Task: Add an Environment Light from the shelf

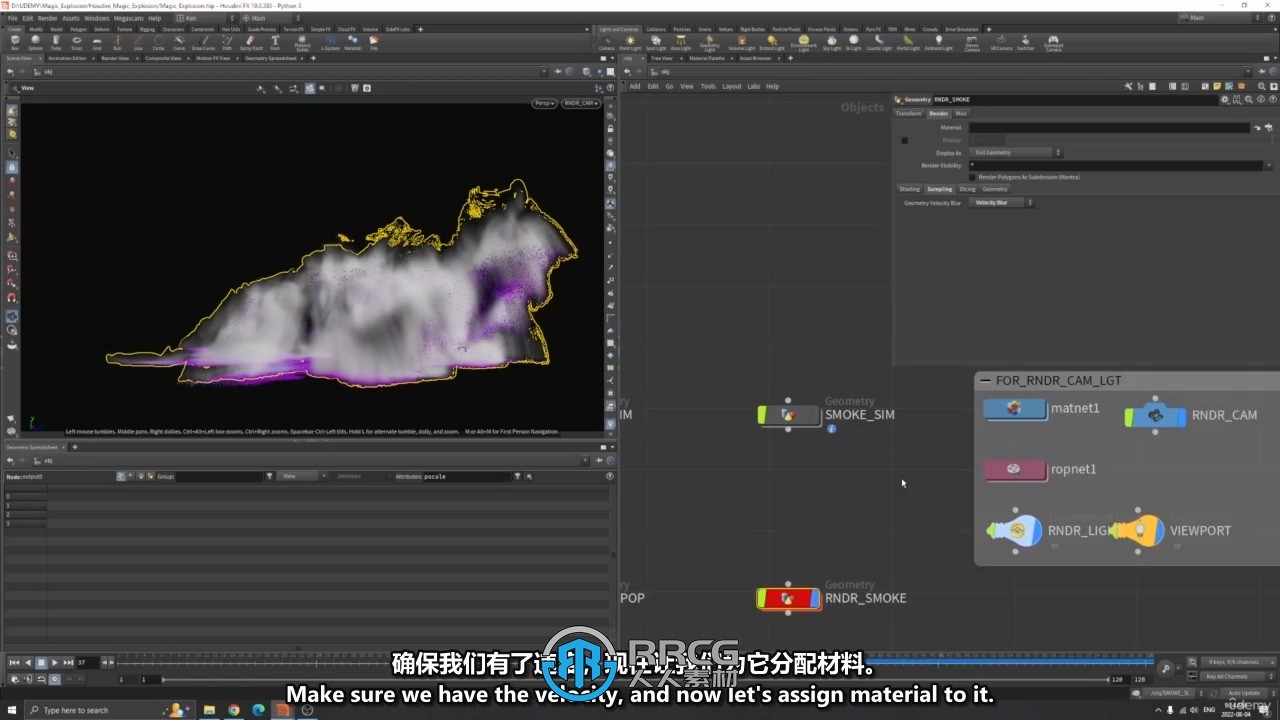Action: [x=803, y=43]
